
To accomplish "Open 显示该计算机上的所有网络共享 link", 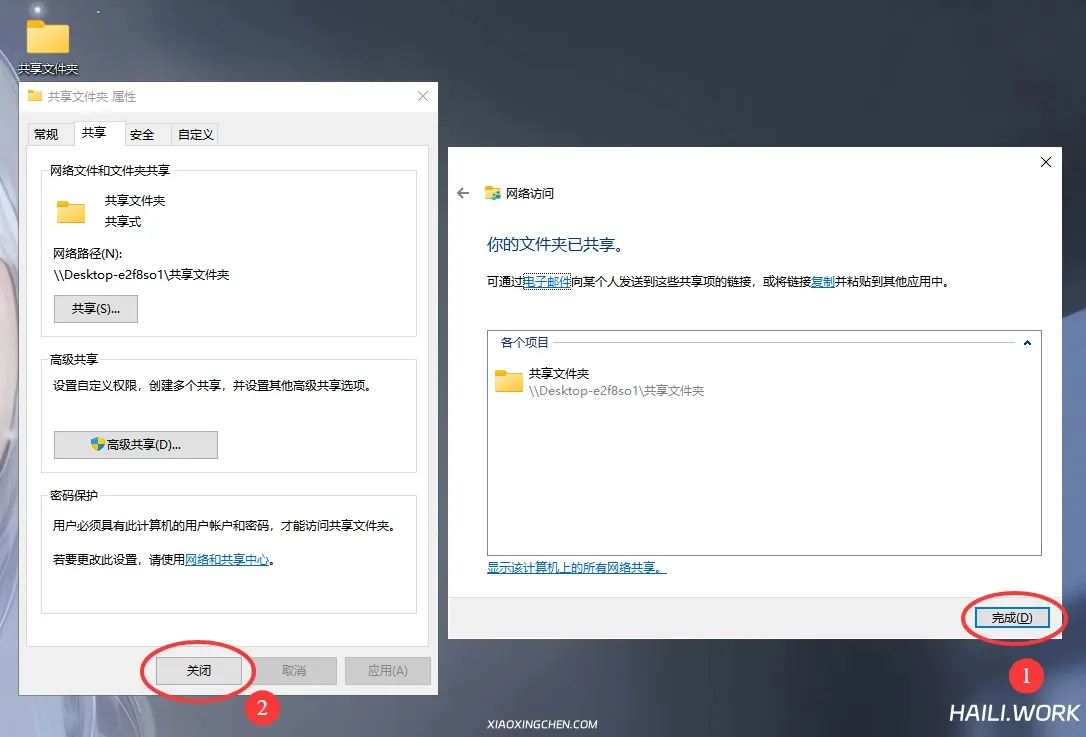I will point(576,568).
